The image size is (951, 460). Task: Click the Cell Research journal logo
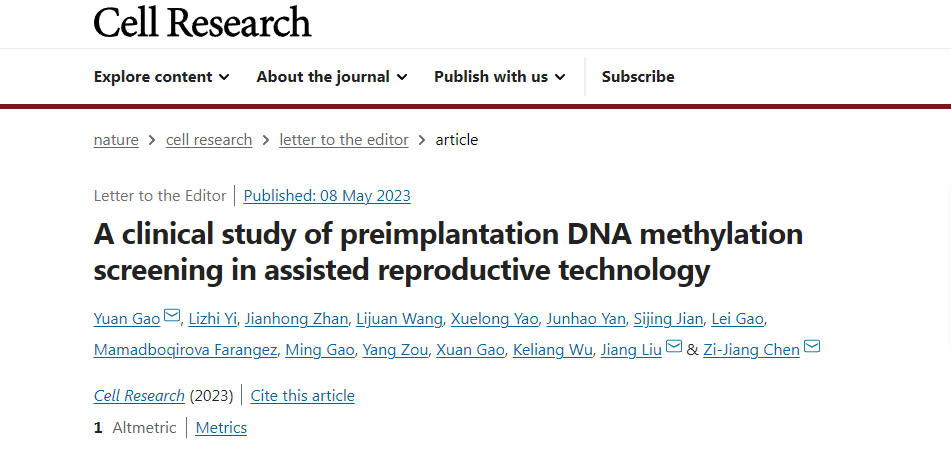pyautogui.click(x=202, y=22)
